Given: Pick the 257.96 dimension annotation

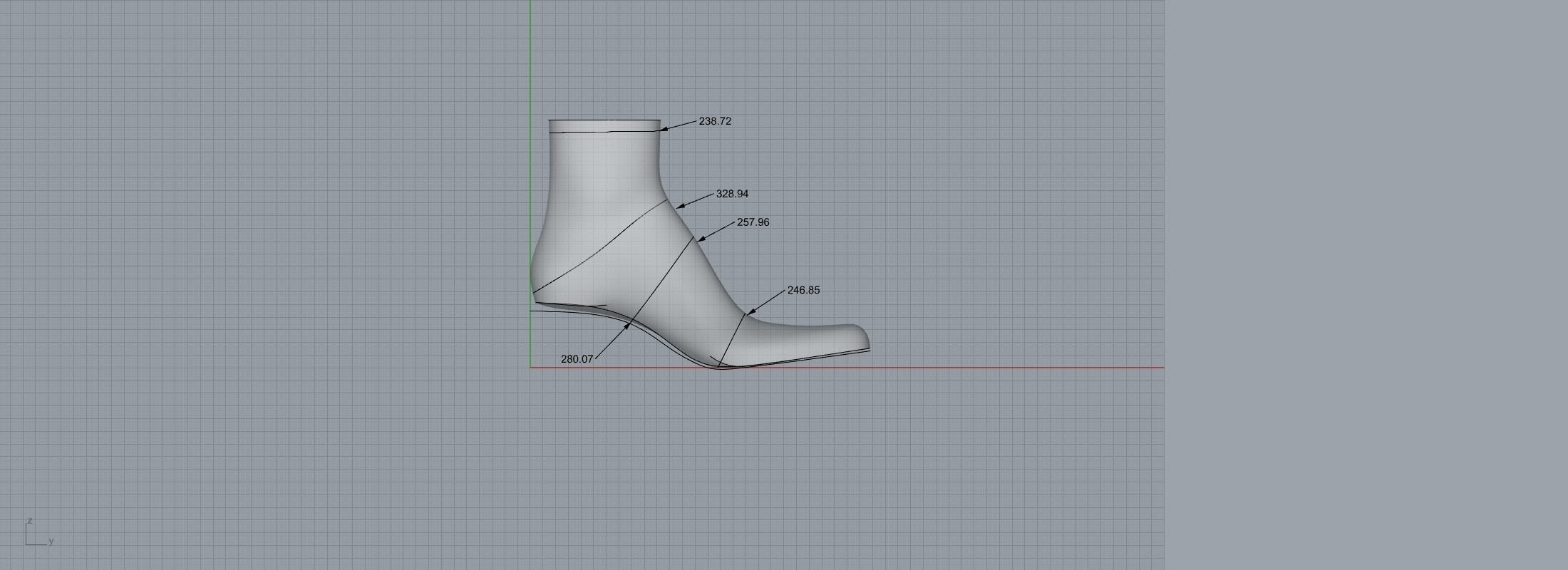Looking at the screenshot, I should pos(753,222).
